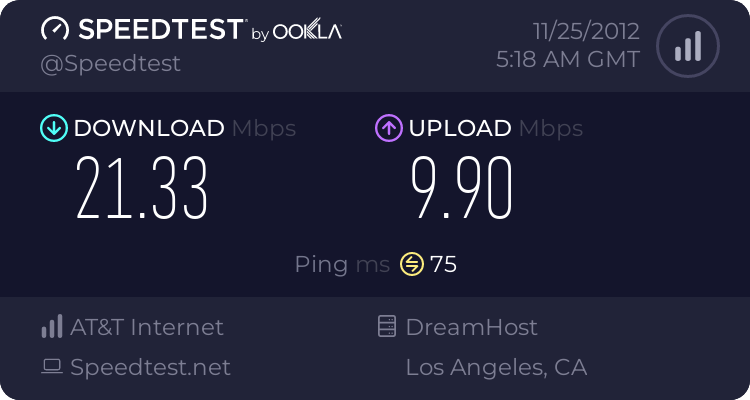The image size is (750, 400).
Task: Click the 11/25/2012 date text
Action: coord(586,32)
